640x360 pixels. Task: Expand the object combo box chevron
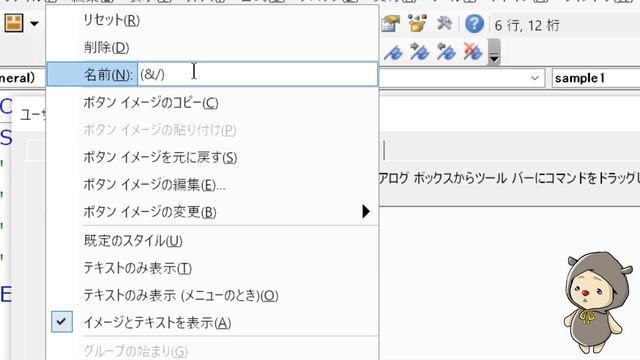tap(535, 78)
